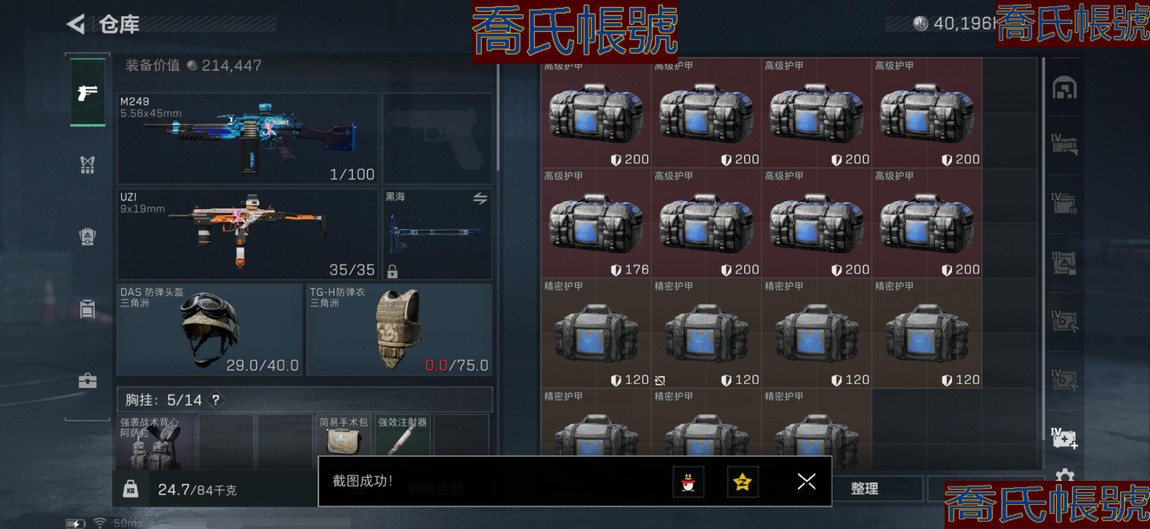Open the briefcase category in left sidebar
This screenshot has width=1150, height=529.
tap(87, 381)
